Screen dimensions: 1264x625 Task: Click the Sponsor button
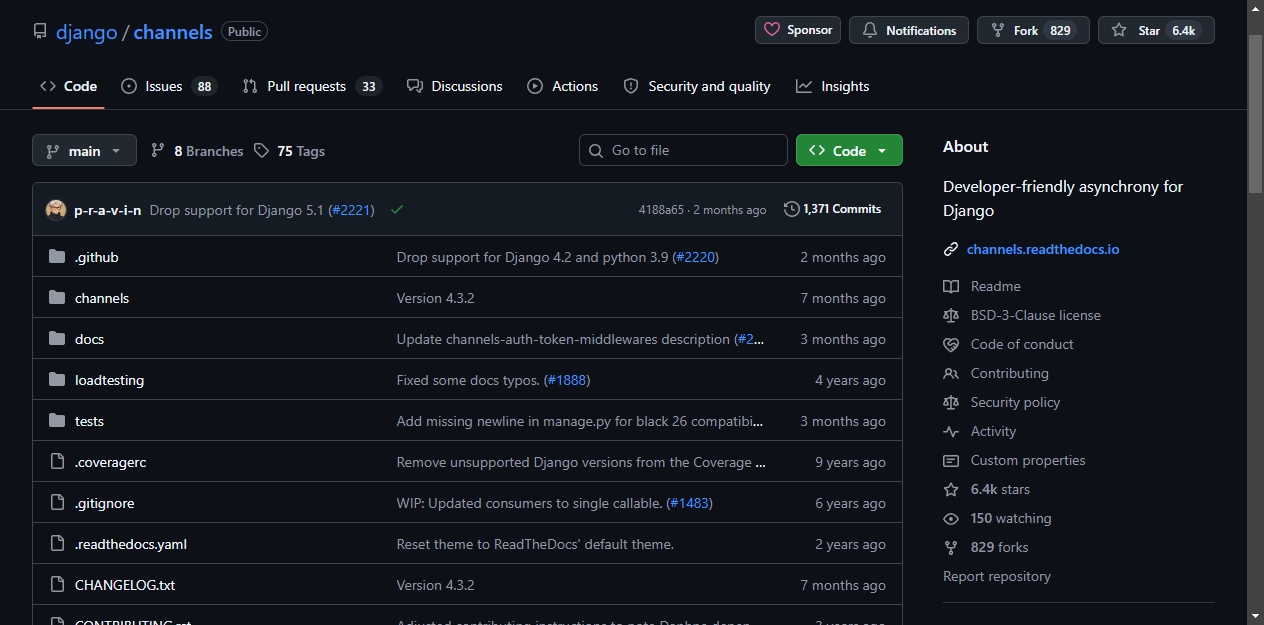pyautogui.click(x=798, y=30)
